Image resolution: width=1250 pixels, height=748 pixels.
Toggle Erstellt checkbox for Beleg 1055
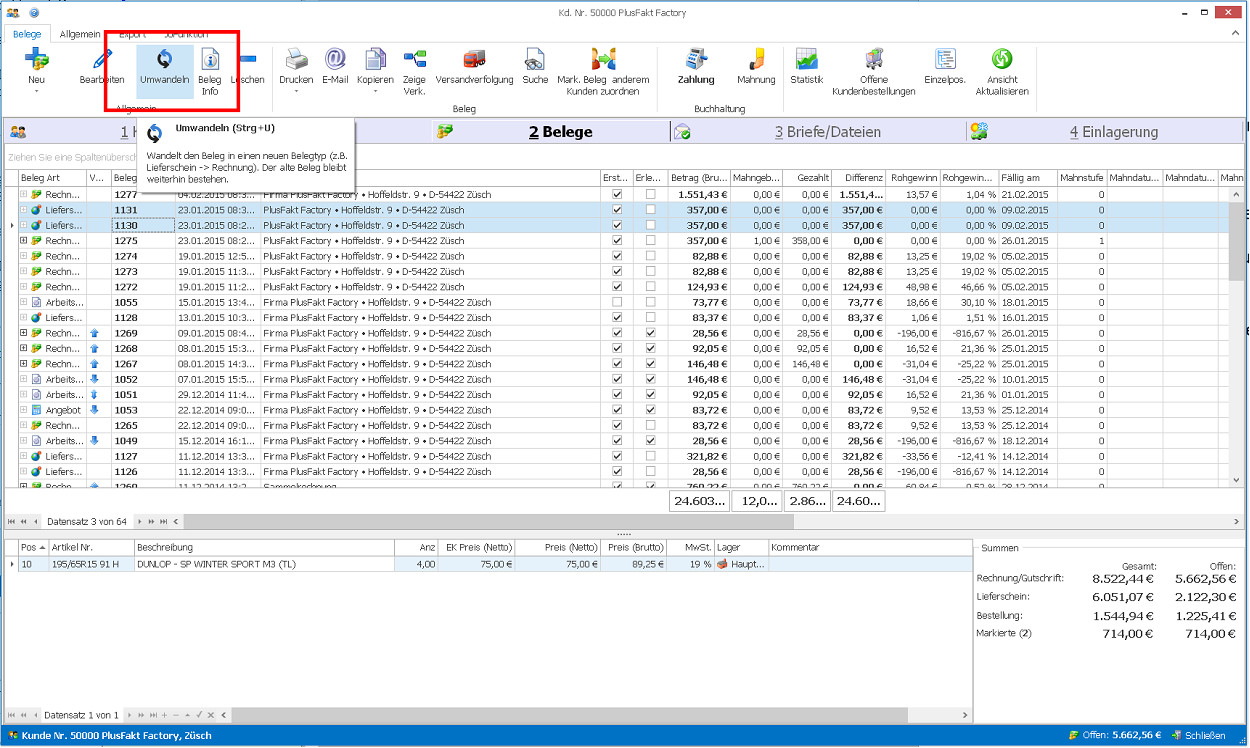617,302
